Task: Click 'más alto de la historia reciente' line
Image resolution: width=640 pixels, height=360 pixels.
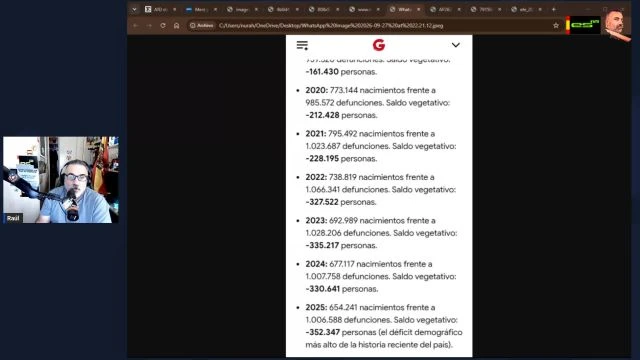Action: pyautogui.click(x=379, y=344)
